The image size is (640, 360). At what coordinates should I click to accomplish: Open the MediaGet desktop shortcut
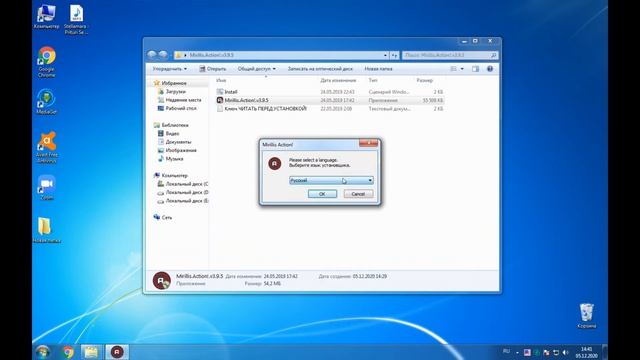pyautogui.click(x=46, y=102)
